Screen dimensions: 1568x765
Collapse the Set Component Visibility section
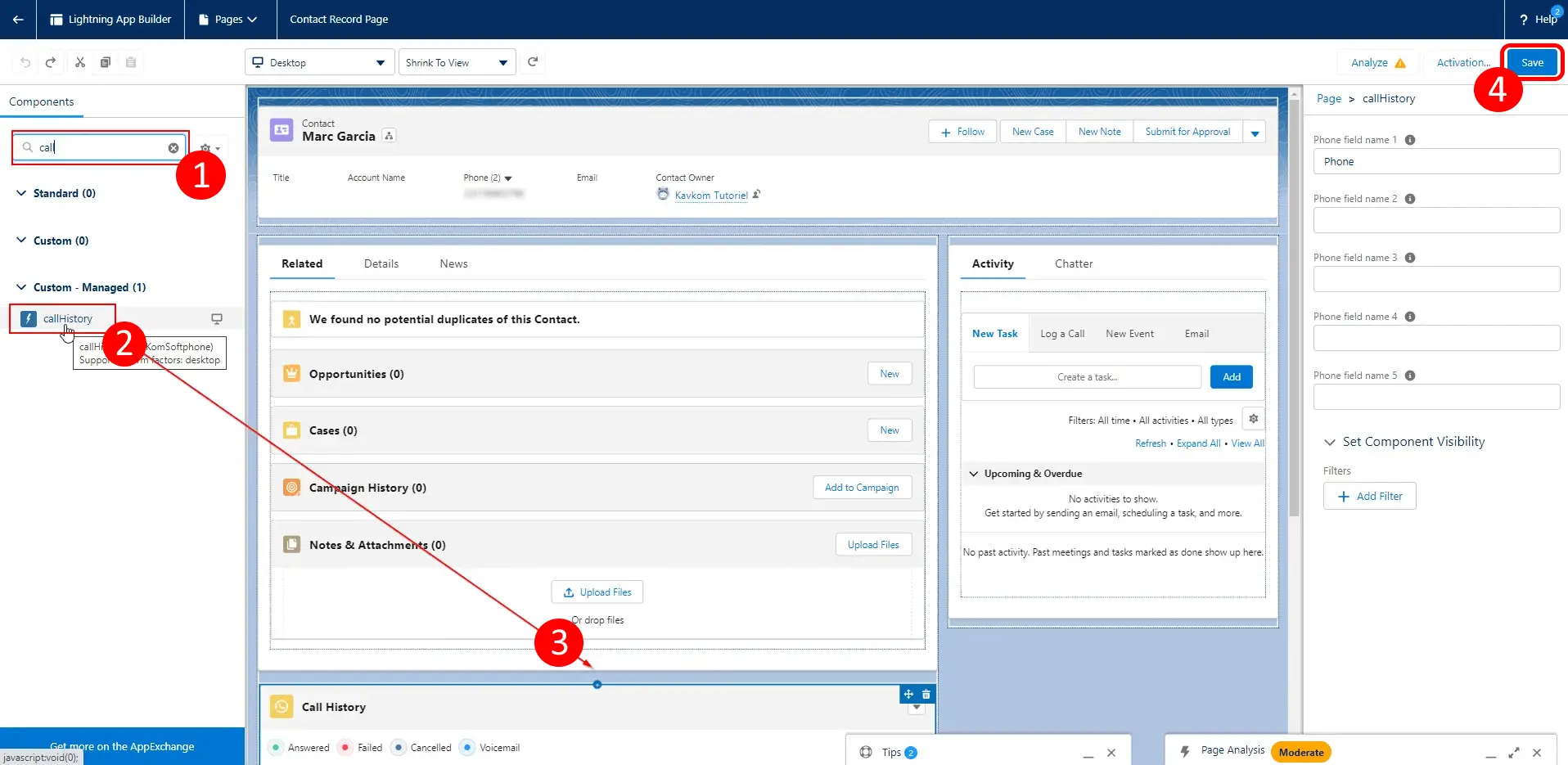tap(1330, 442)
